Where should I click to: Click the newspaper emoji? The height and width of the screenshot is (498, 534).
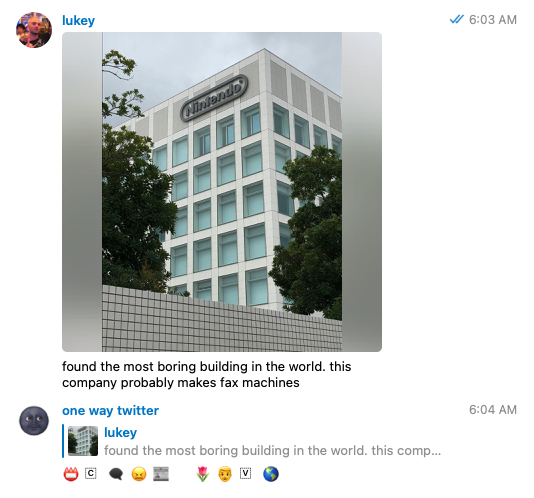tap(161, 474)
